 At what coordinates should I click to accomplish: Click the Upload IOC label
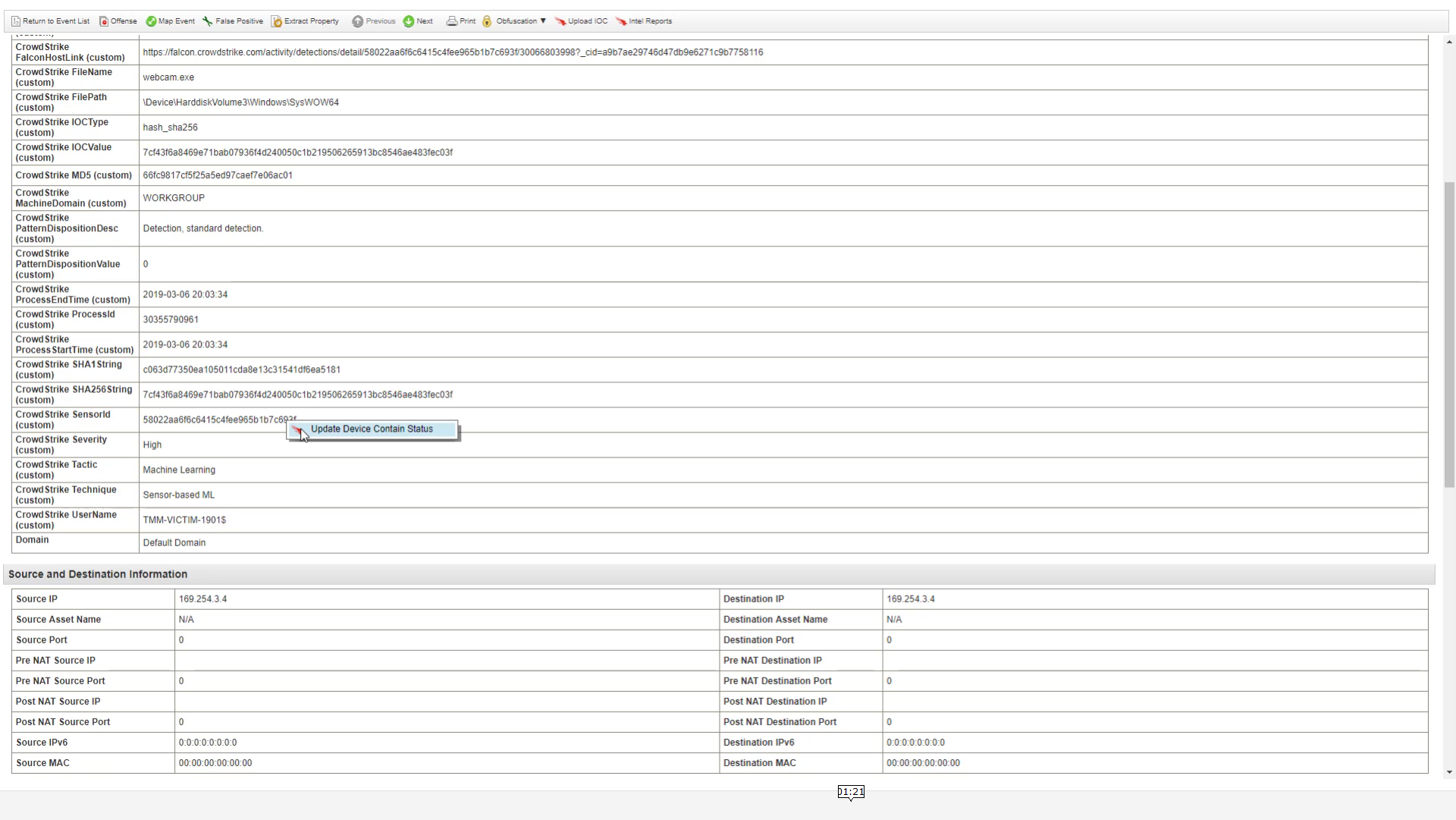[x=588, y=21]
